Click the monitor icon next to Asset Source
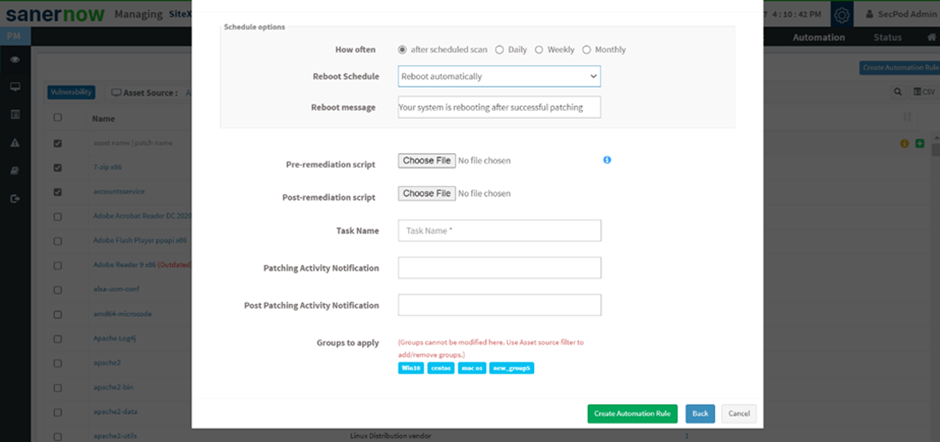 click(x=116, y=93)
